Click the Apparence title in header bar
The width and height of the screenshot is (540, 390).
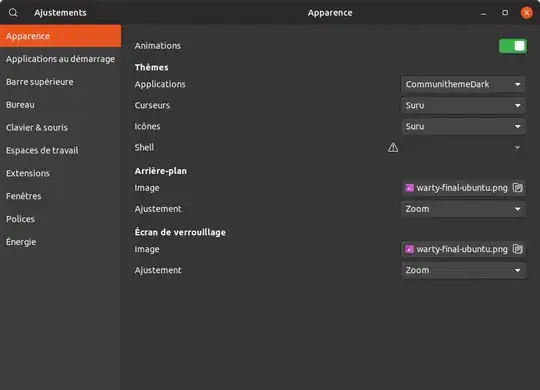click(330, 13)
